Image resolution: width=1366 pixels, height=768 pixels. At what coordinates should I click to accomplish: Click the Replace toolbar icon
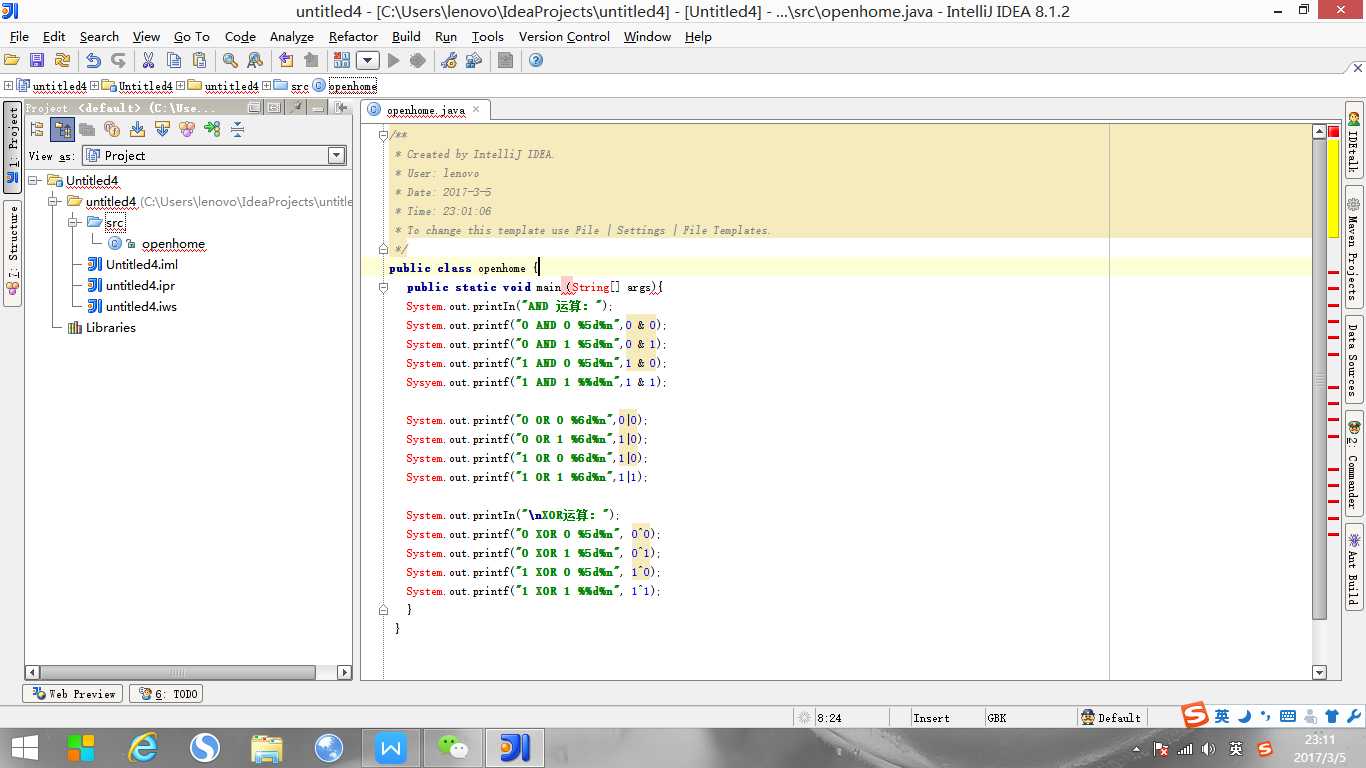255,60
